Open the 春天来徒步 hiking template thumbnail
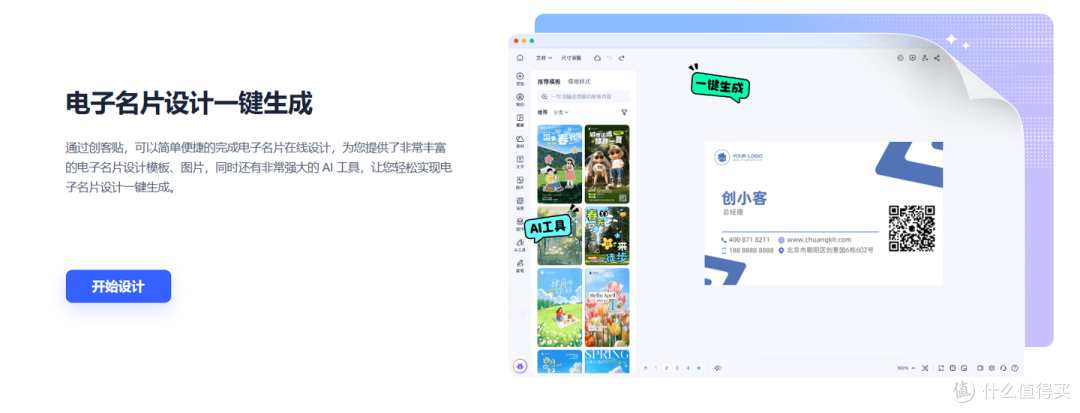The height and width of the screenshot is (413, 1080). [x=607, y=235]
